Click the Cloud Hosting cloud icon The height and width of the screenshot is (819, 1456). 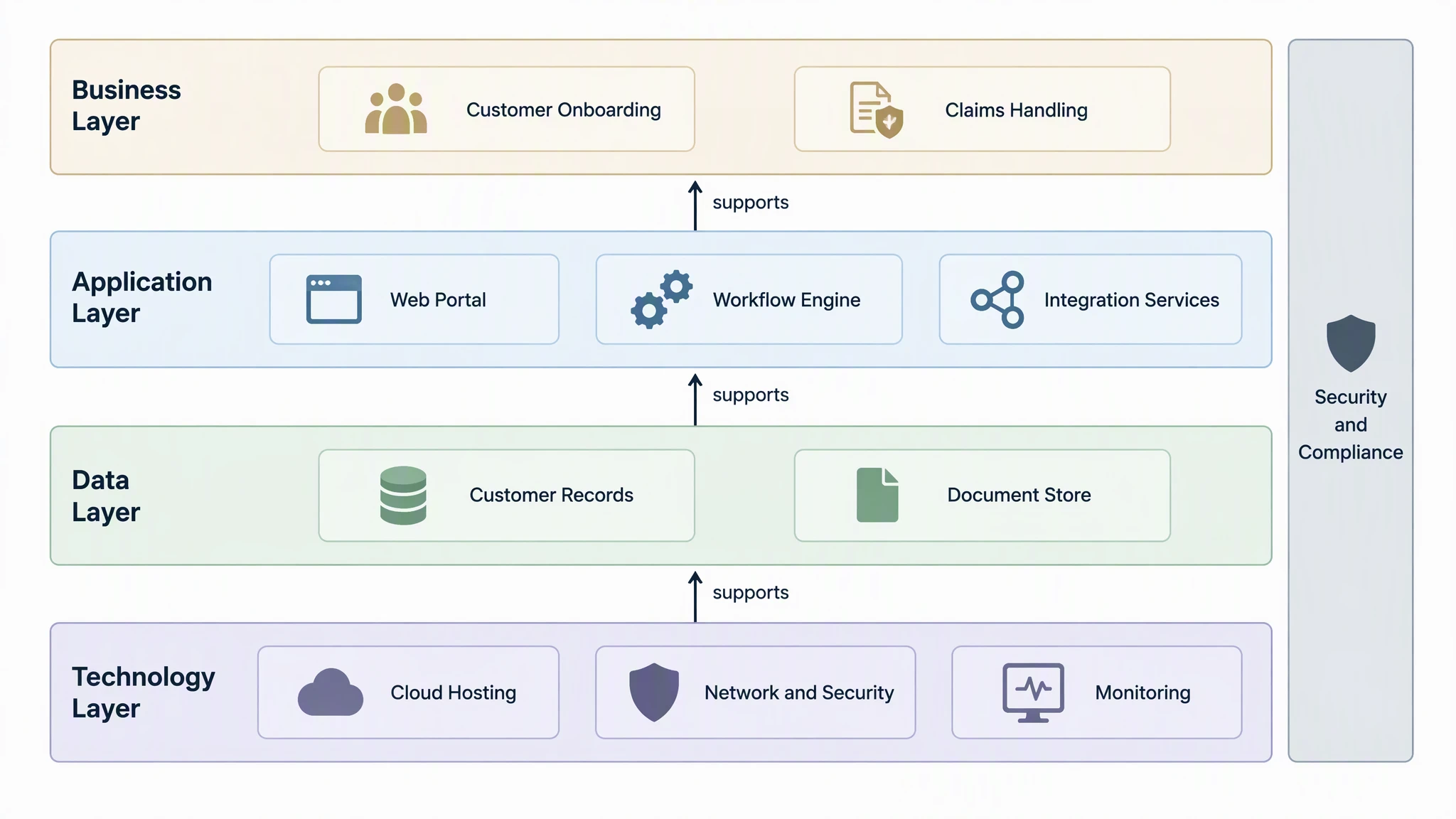coord(331,692)
